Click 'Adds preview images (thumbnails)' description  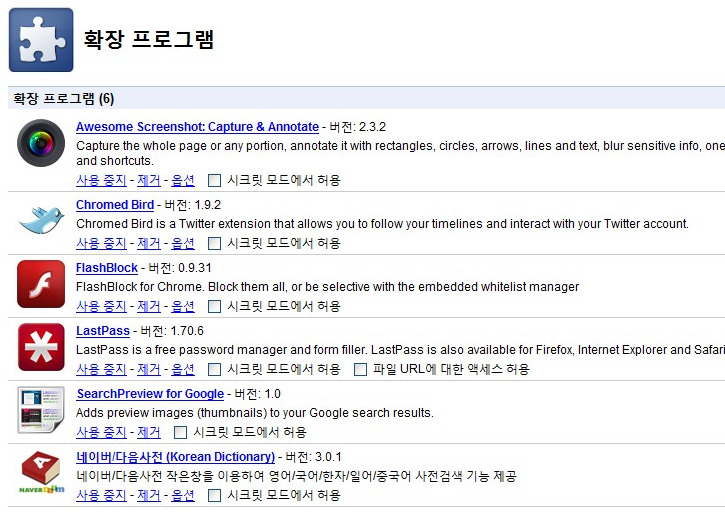point(255,412)
